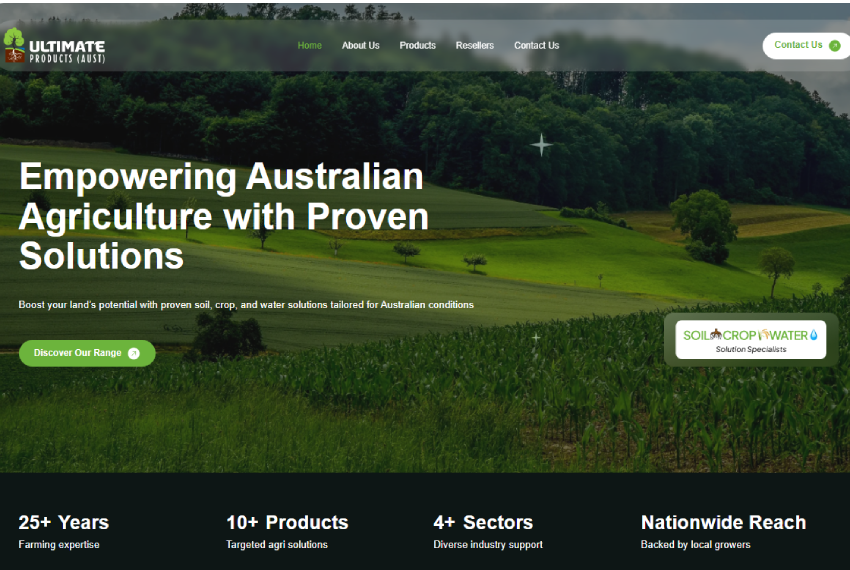Click 'Diverse industry support' caption
This screenshot has height=570, width=850.
pyautogui.click(x=488, y=545)
